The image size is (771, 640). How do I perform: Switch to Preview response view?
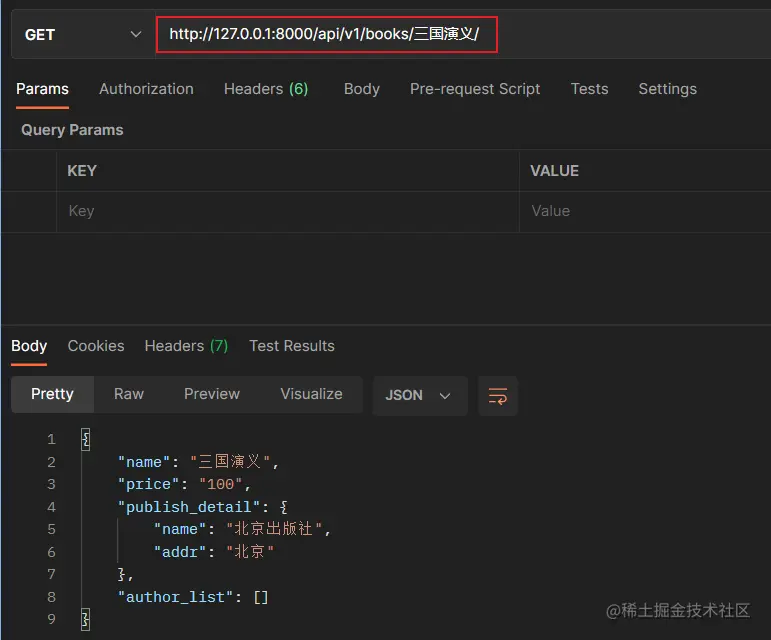click(x=211, y=394)
